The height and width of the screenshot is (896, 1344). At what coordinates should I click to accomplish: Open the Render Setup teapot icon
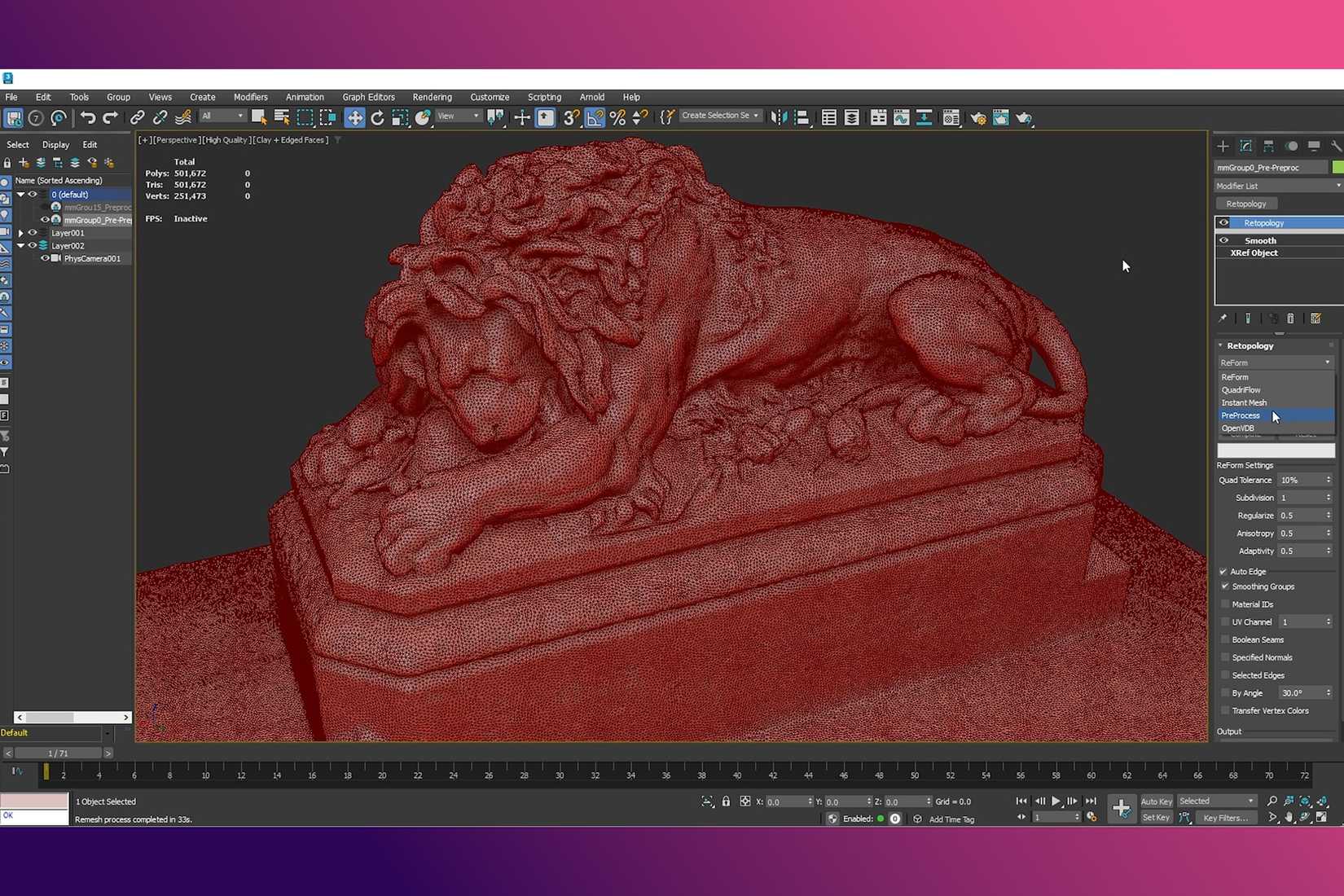tap(977, 118)
